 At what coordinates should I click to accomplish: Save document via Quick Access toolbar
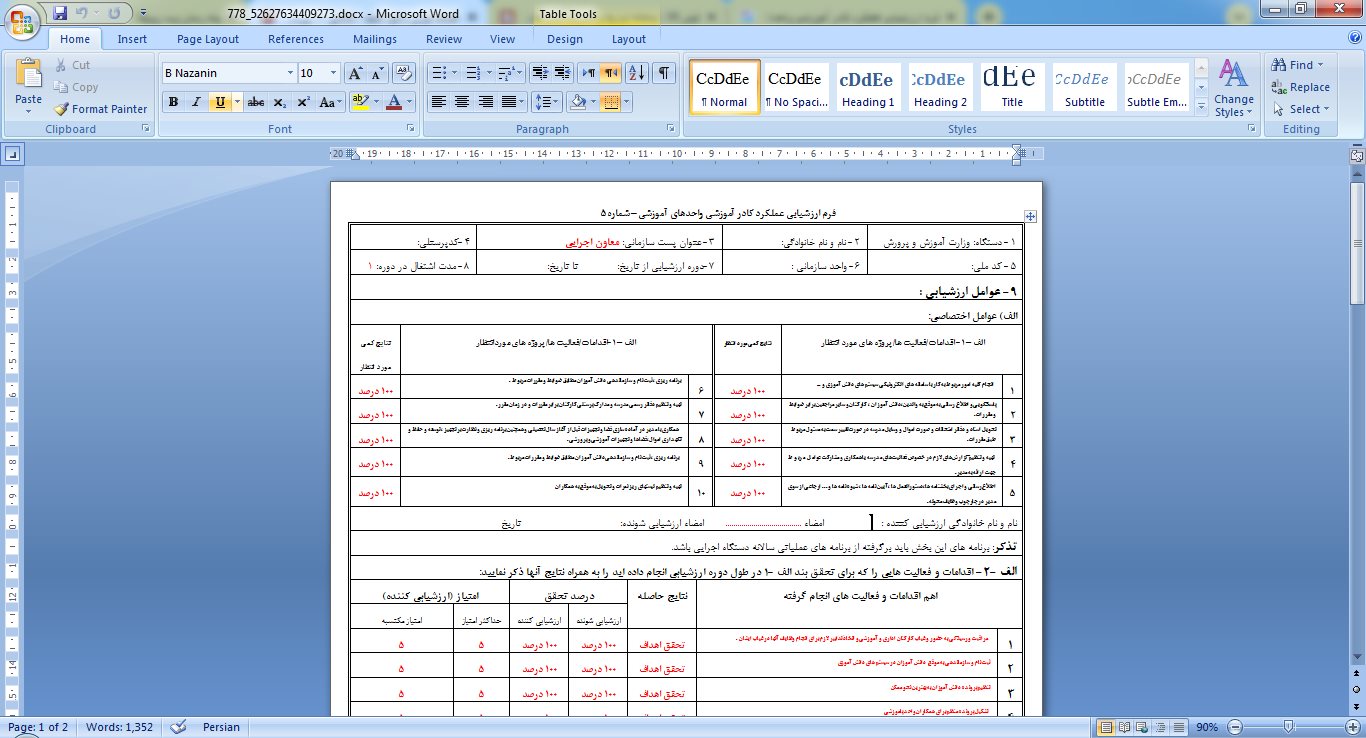click(x=60, y=13)
